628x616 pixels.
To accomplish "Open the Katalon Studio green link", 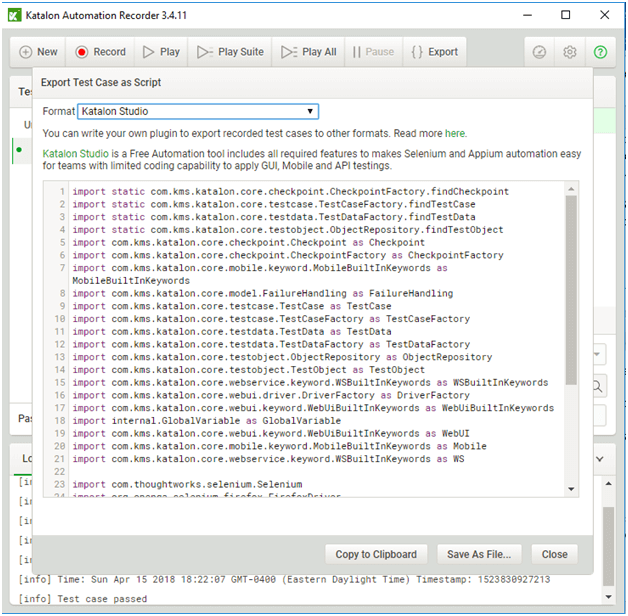I will tap(75, 154).
